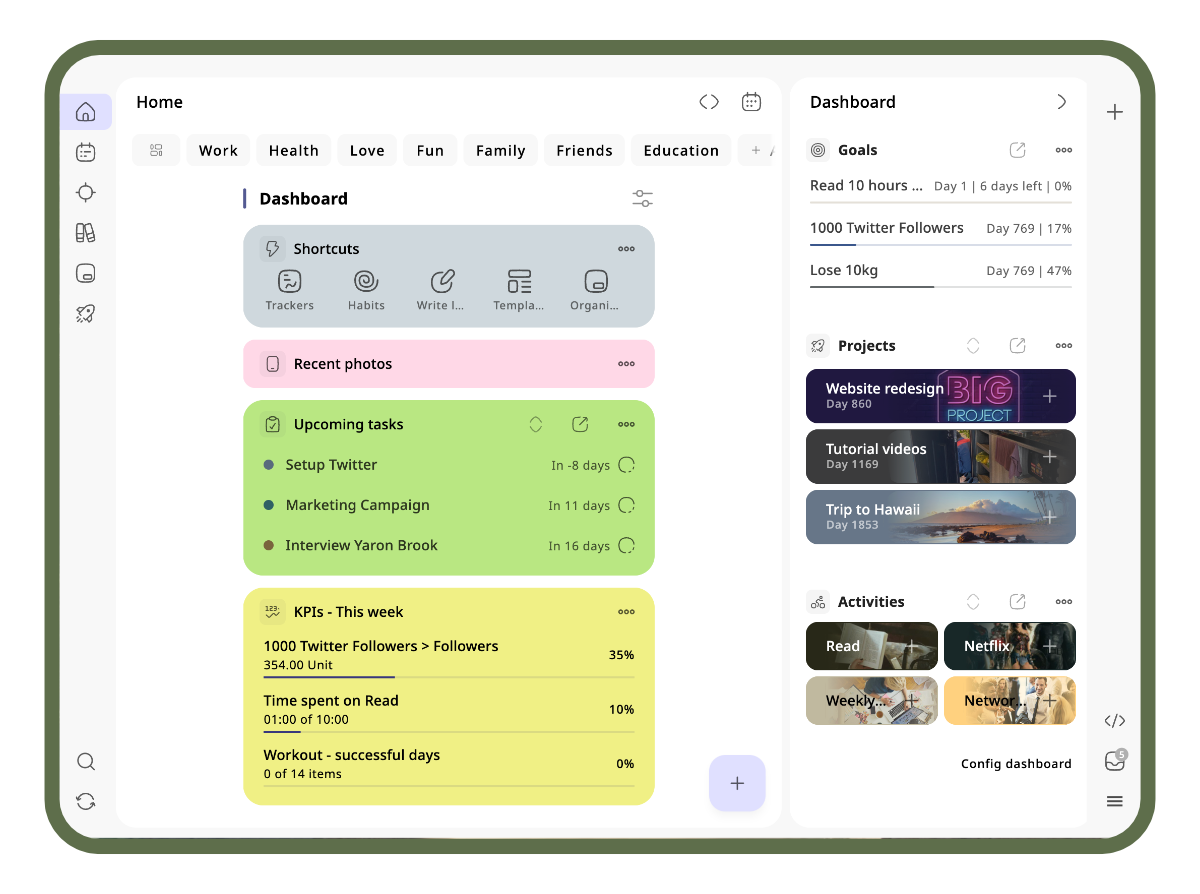Toggle the refresh circle on Marketing Campaign
The image size is (1200, 894).
(x=627, y=505)
